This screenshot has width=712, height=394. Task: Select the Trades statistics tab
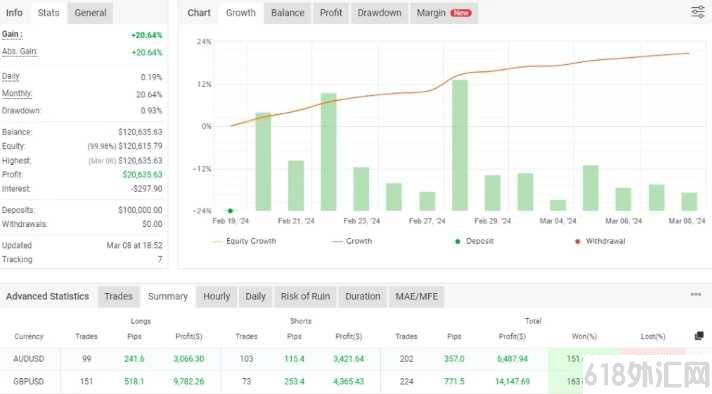click(x=119, y=296)
